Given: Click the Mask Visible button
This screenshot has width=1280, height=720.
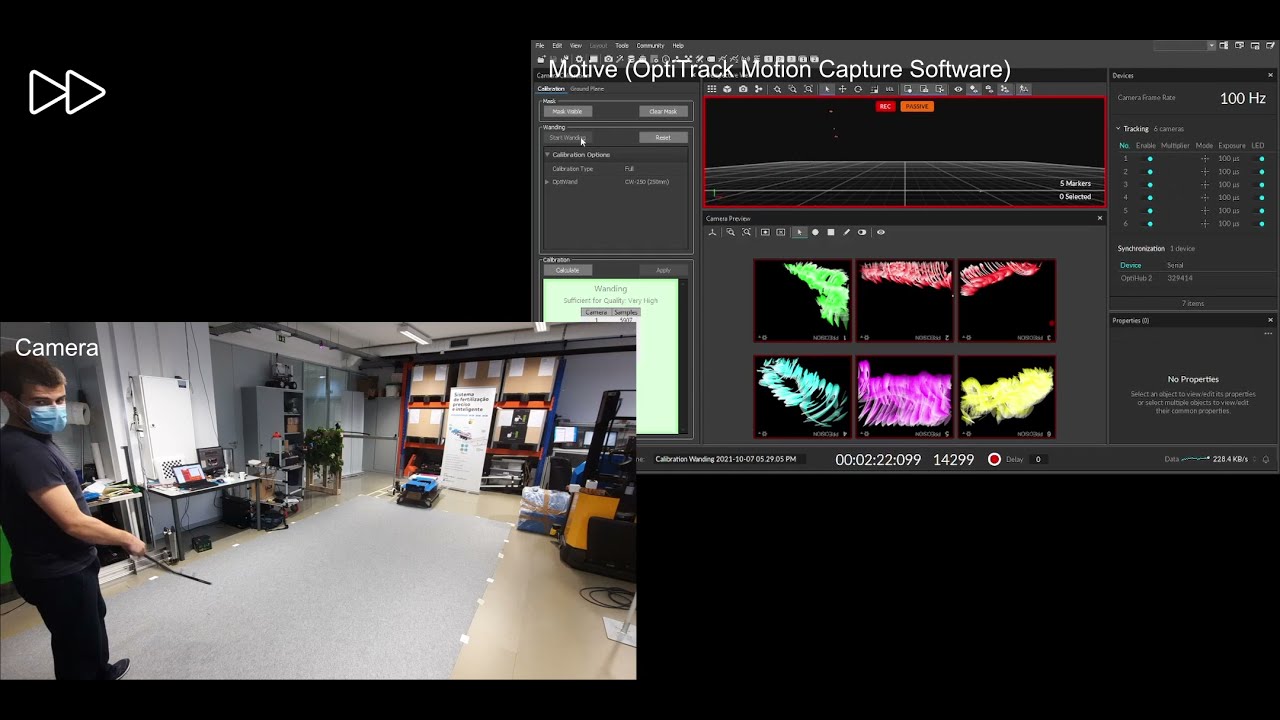Looking at the screenshot, I should click(x=567, y=112).
